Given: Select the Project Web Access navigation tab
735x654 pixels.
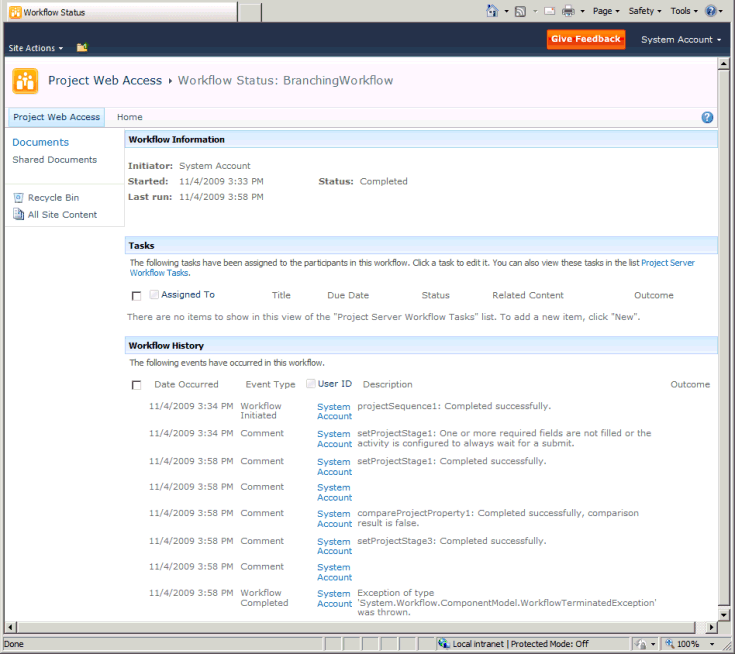Looking at the screenshot, I should pos(56,117).
